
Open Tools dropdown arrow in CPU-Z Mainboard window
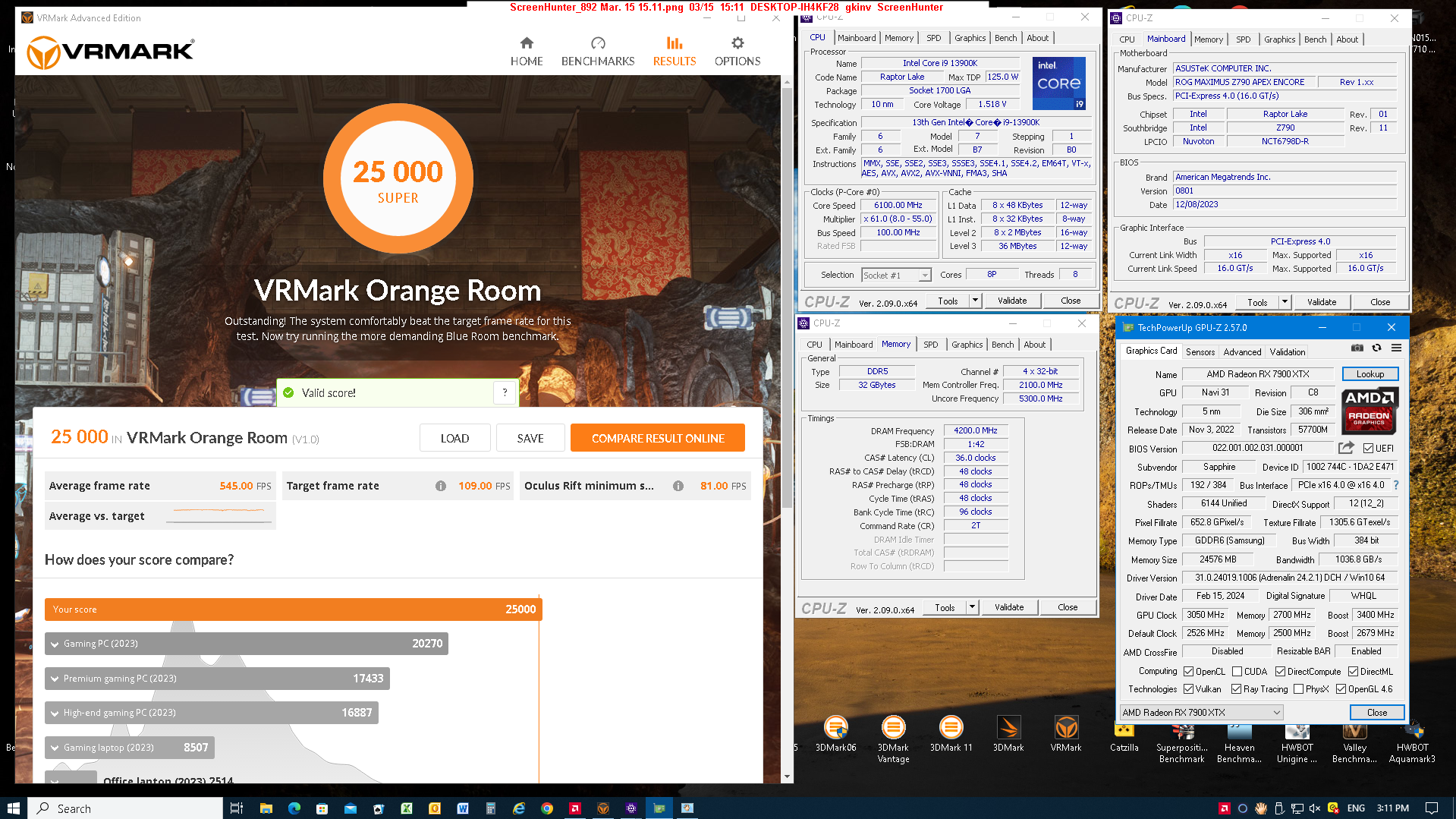coord(1285,303)
